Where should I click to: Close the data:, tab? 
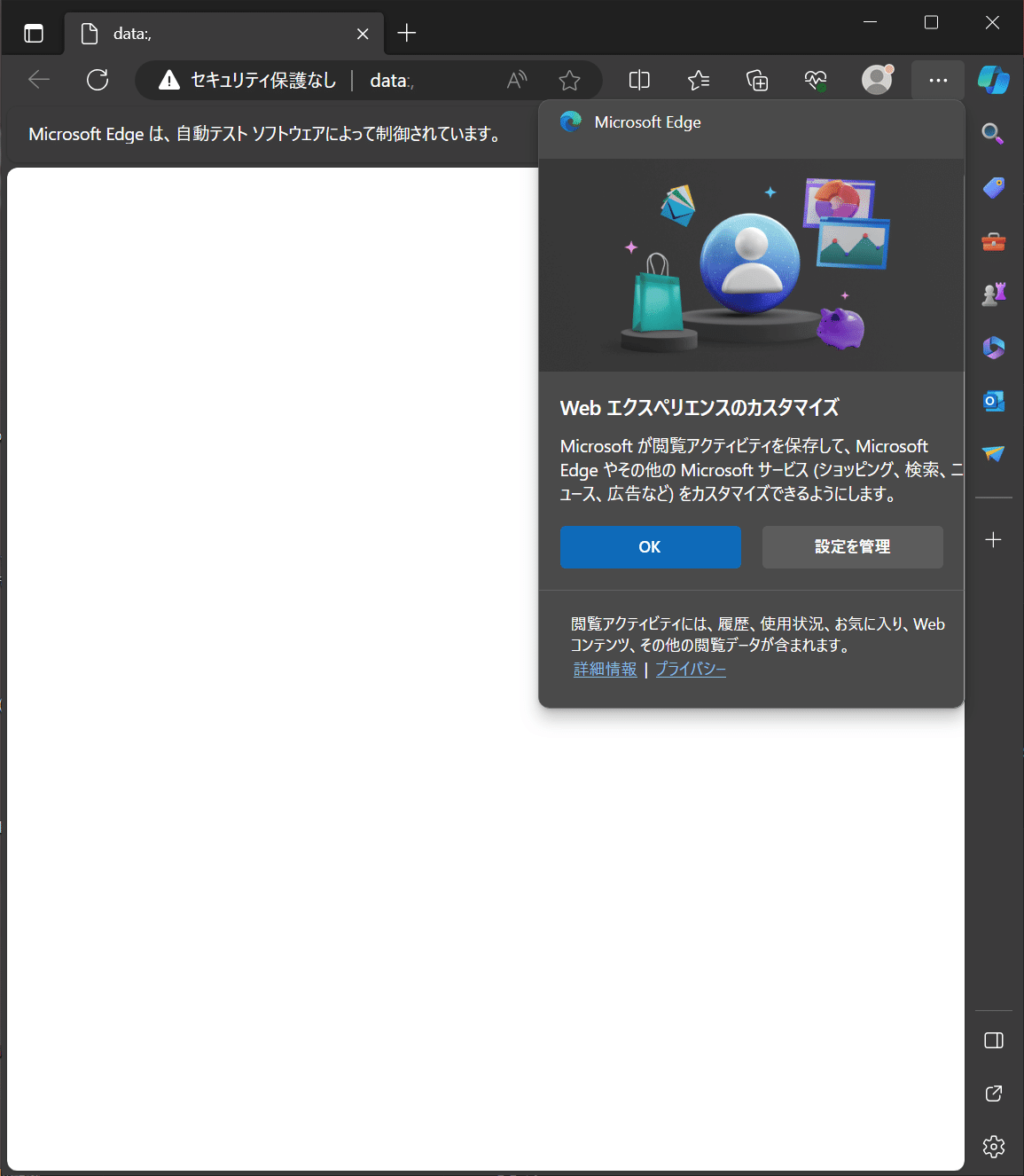click(x=363, y=34)
